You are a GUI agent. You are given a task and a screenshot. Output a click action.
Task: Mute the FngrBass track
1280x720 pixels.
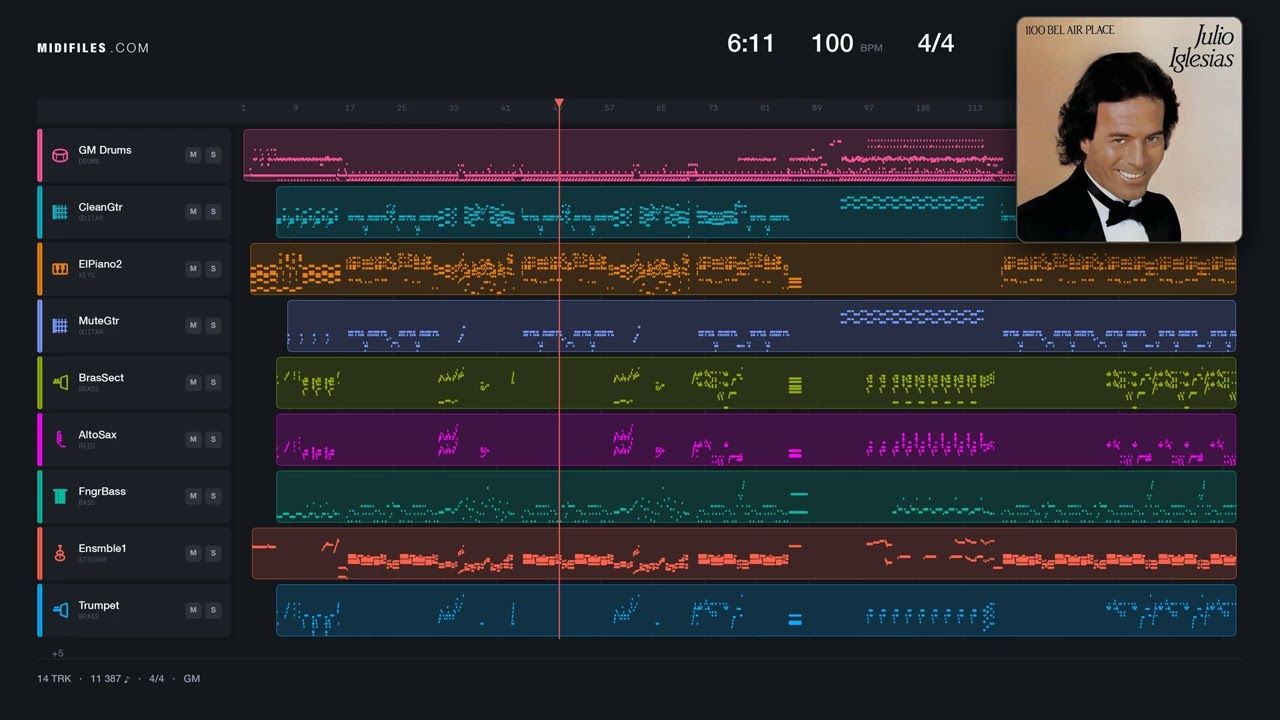point(193,497)
